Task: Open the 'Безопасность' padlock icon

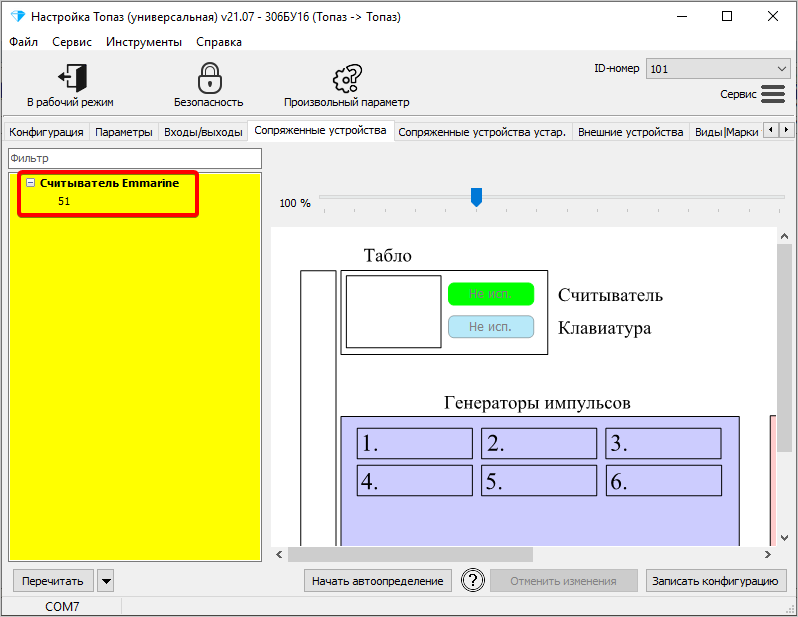Action: tap(209, 78)
